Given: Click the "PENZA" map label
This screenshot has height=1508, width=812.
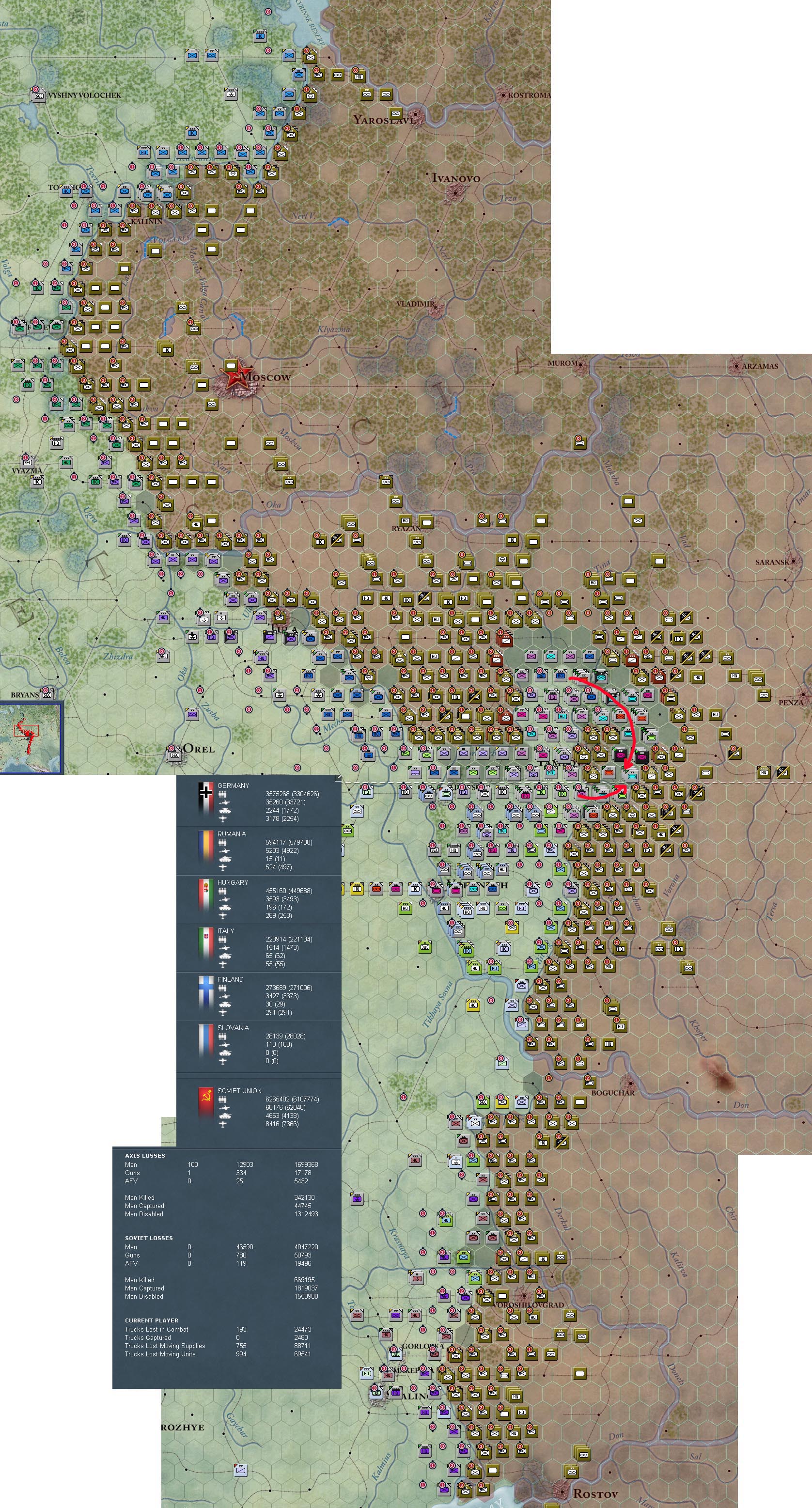Looking at the screenshot, I should pyautogui.click(x=791, y=703).
